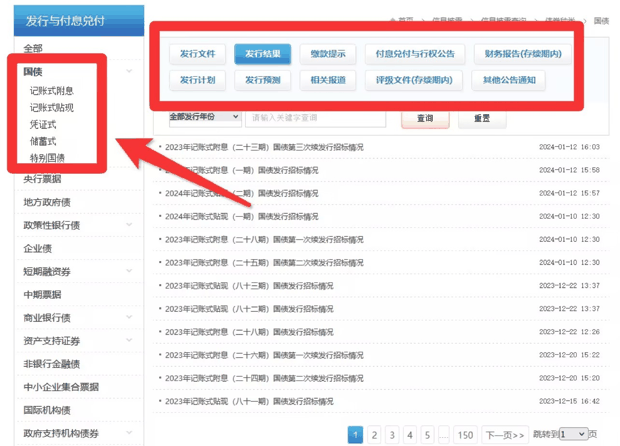Image resolution: width=620 pixels, height=446 pixels.
Task: Open 2023年记账式贴现(八十一期)国债发行招标情况
Action: 249,402
